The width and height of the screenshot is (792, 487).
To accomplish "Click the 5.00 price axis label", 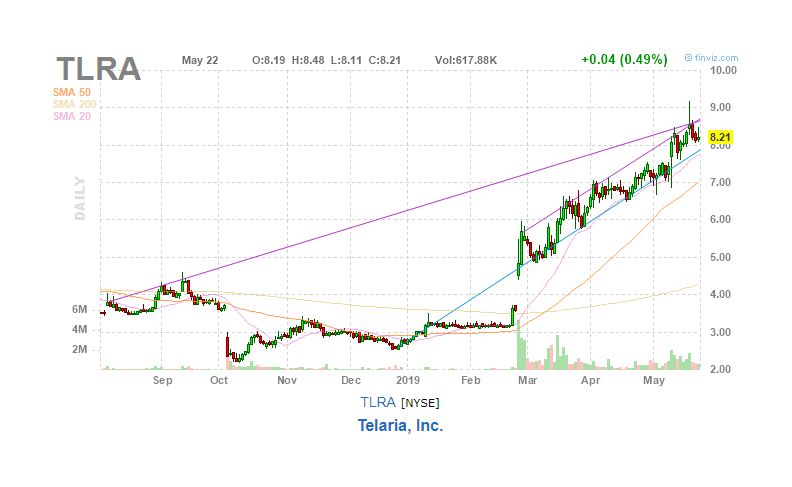I will click(720, 257).
